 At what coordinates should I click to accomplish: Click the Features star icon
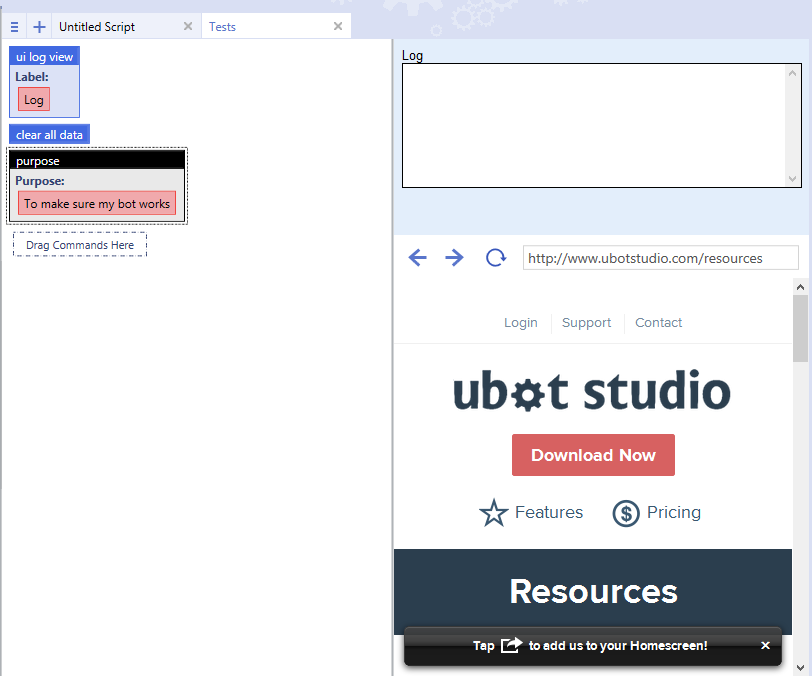494,513
